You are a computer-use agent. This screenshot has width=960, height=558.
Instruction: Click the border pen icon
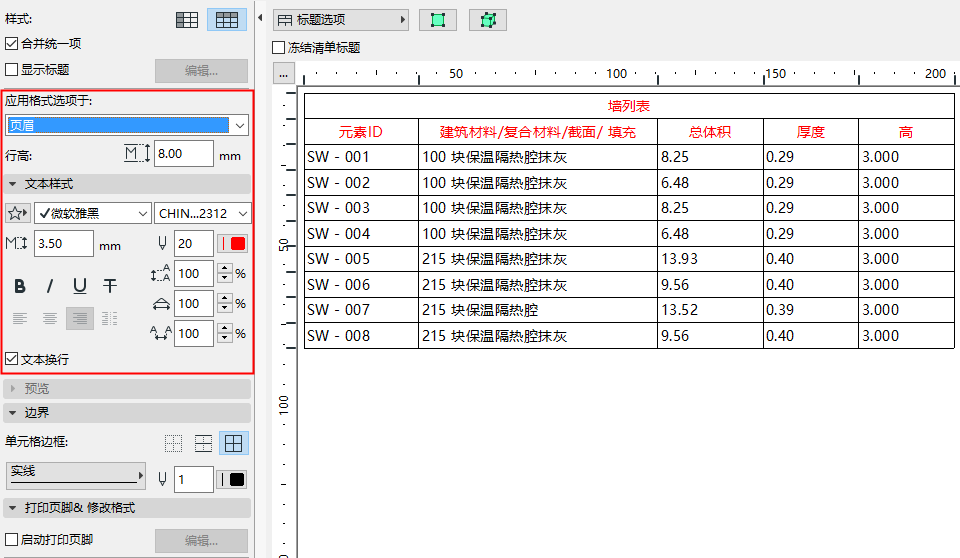pyautogui.click(x=162, y=479)
